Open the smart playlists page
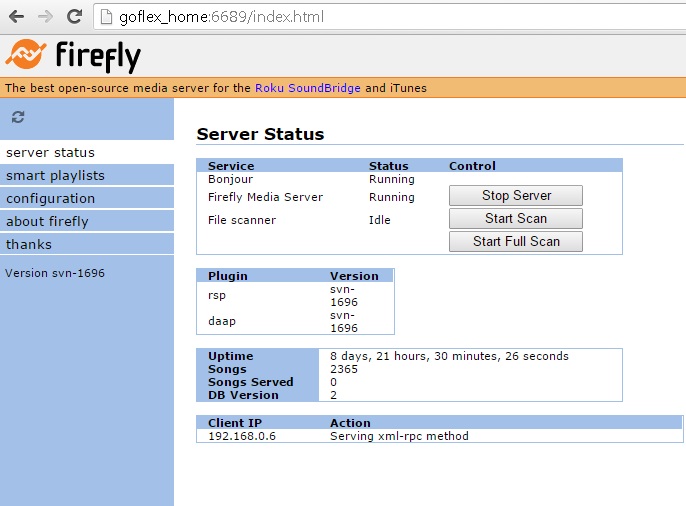Screen dimensions: 686x506 [87, 175]
